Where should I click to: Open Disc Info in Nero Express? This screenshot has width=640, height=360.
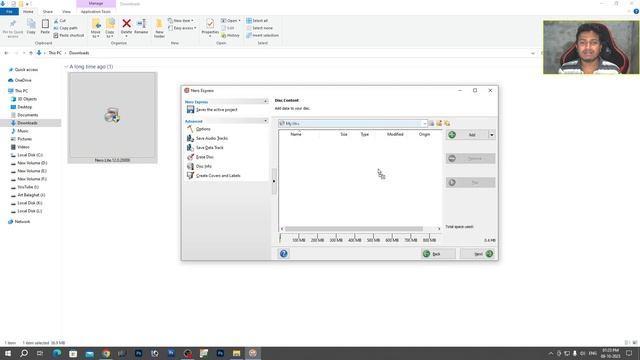[203, 167]
